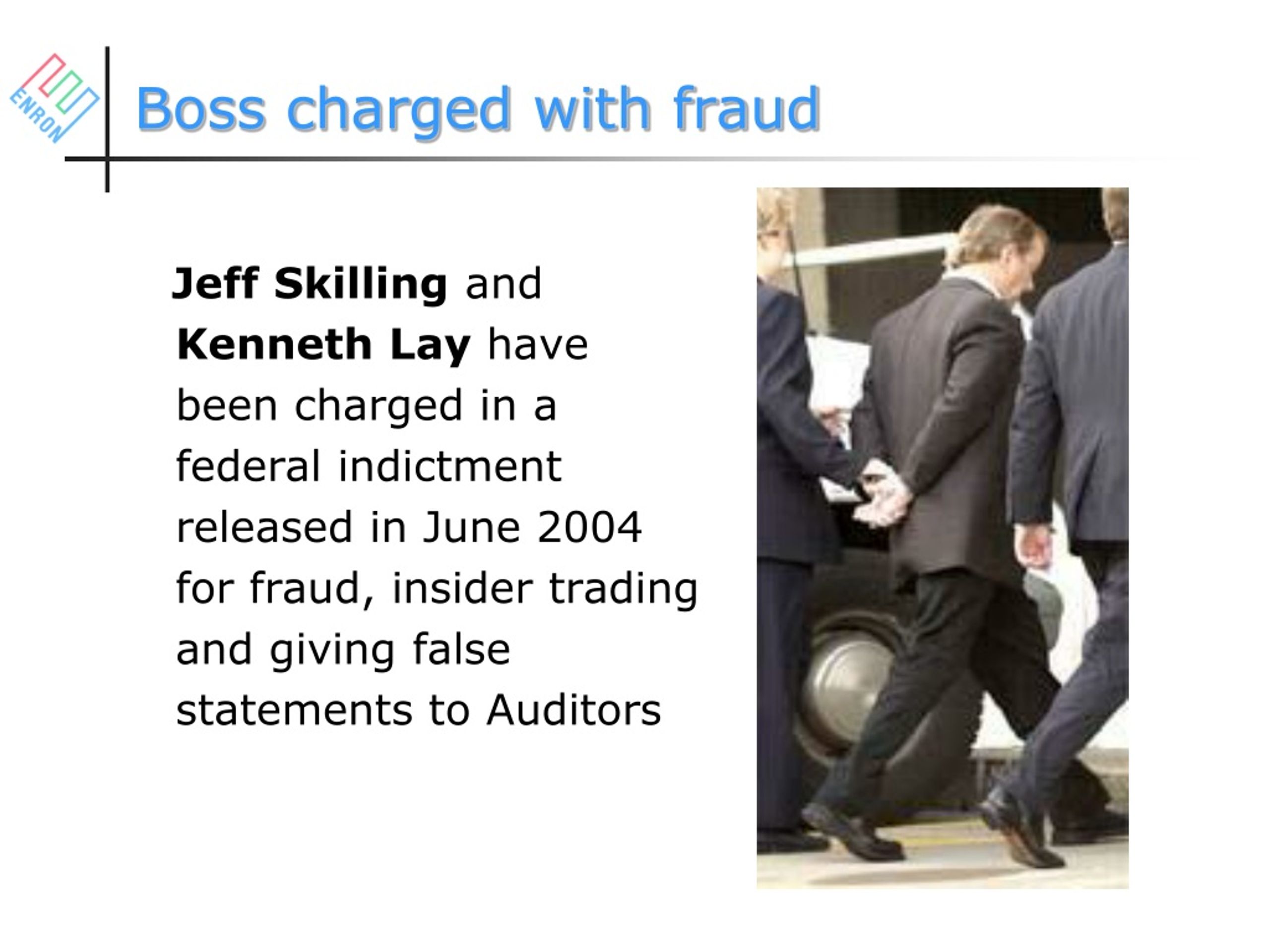
Task: Click the vertical black line beside the logo
Action: click(x=107, y=119)
